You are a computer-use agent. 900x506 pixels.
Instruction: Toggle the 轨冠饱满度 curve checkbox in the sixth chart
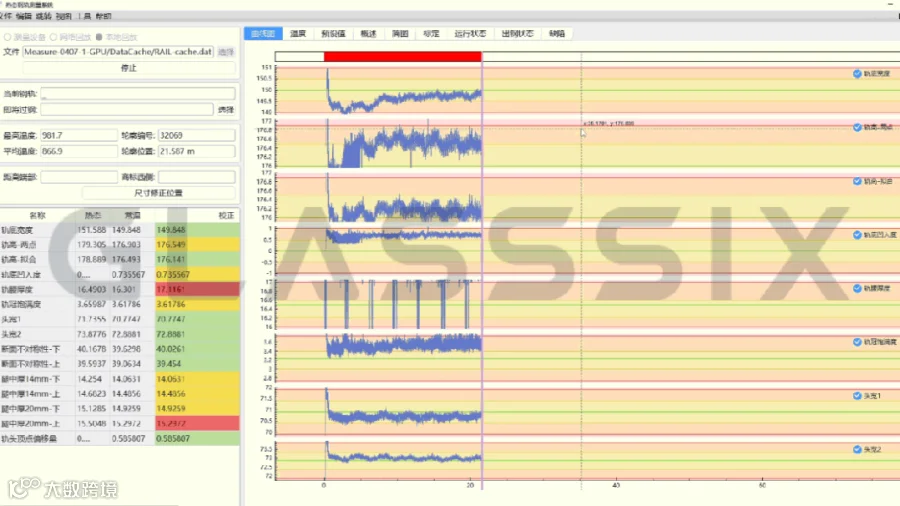click(857, 342)
